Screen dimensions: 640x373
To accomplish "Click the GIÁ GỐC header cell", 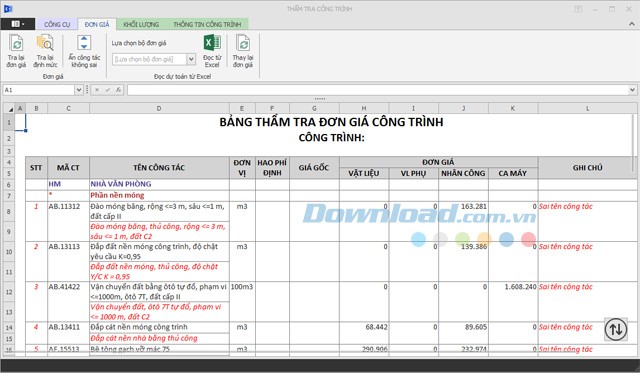I will (x=314, y=168).
